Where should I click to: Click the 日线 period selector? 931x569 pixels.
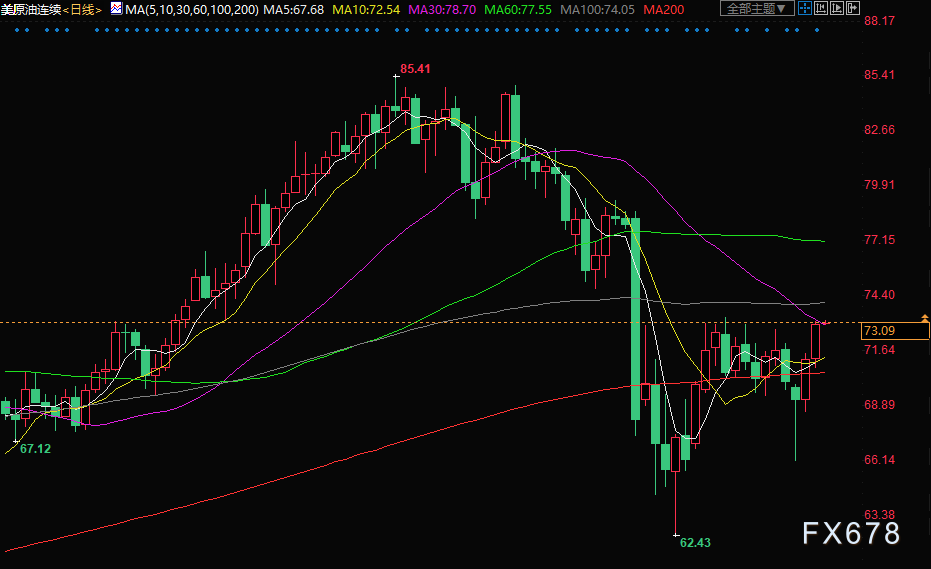point(83,10)
